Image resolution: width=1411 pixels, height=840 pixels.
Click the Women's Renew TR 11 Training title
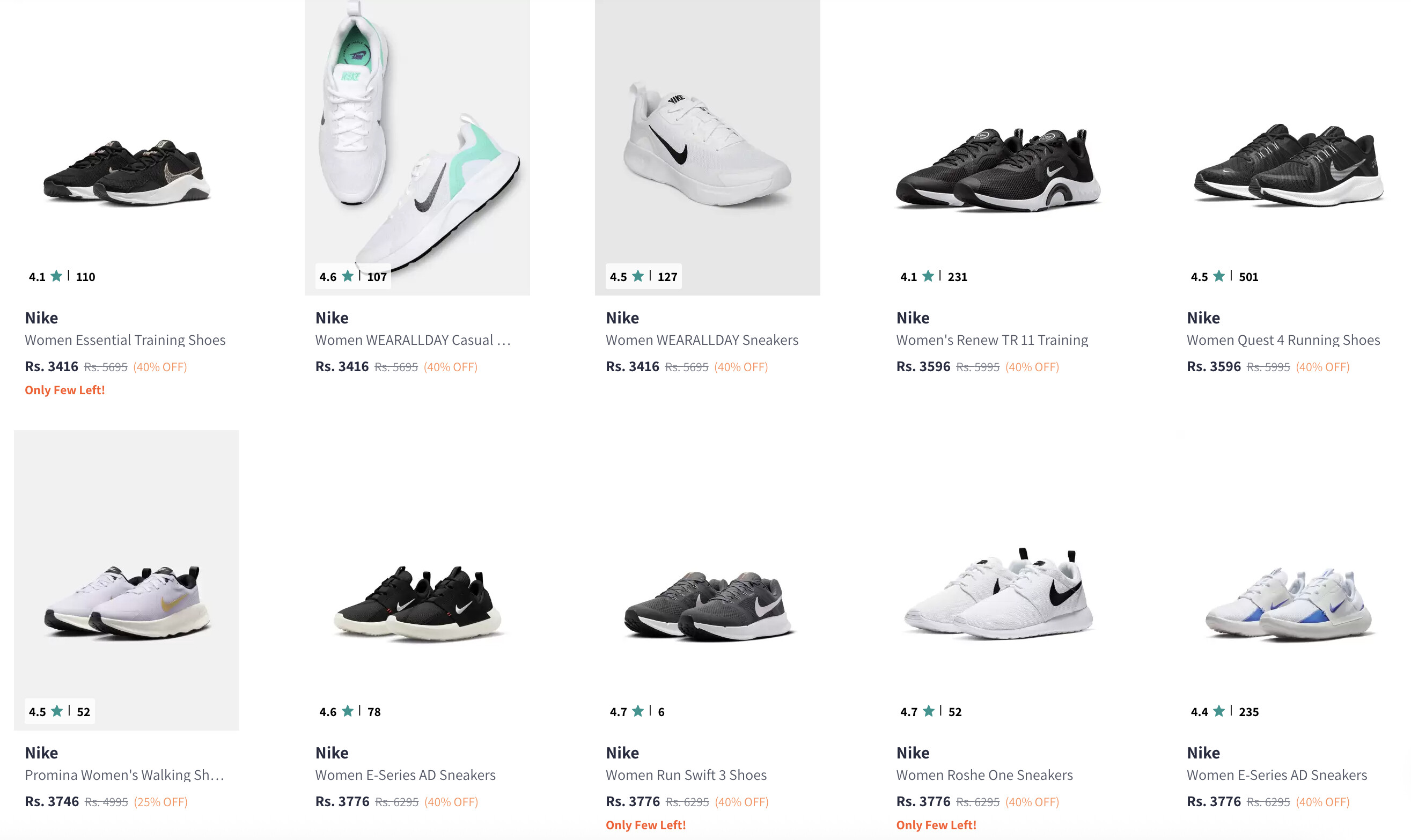pyautogui.click(x=991, y=340)
